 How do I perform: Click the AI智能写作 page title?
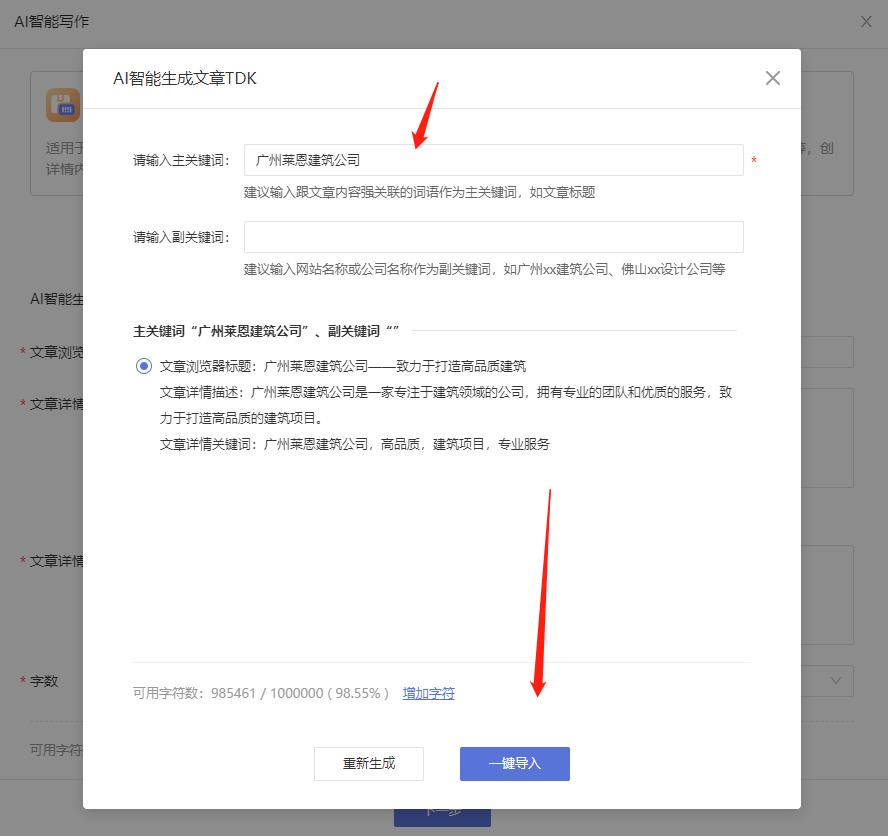tap(51, 21)
